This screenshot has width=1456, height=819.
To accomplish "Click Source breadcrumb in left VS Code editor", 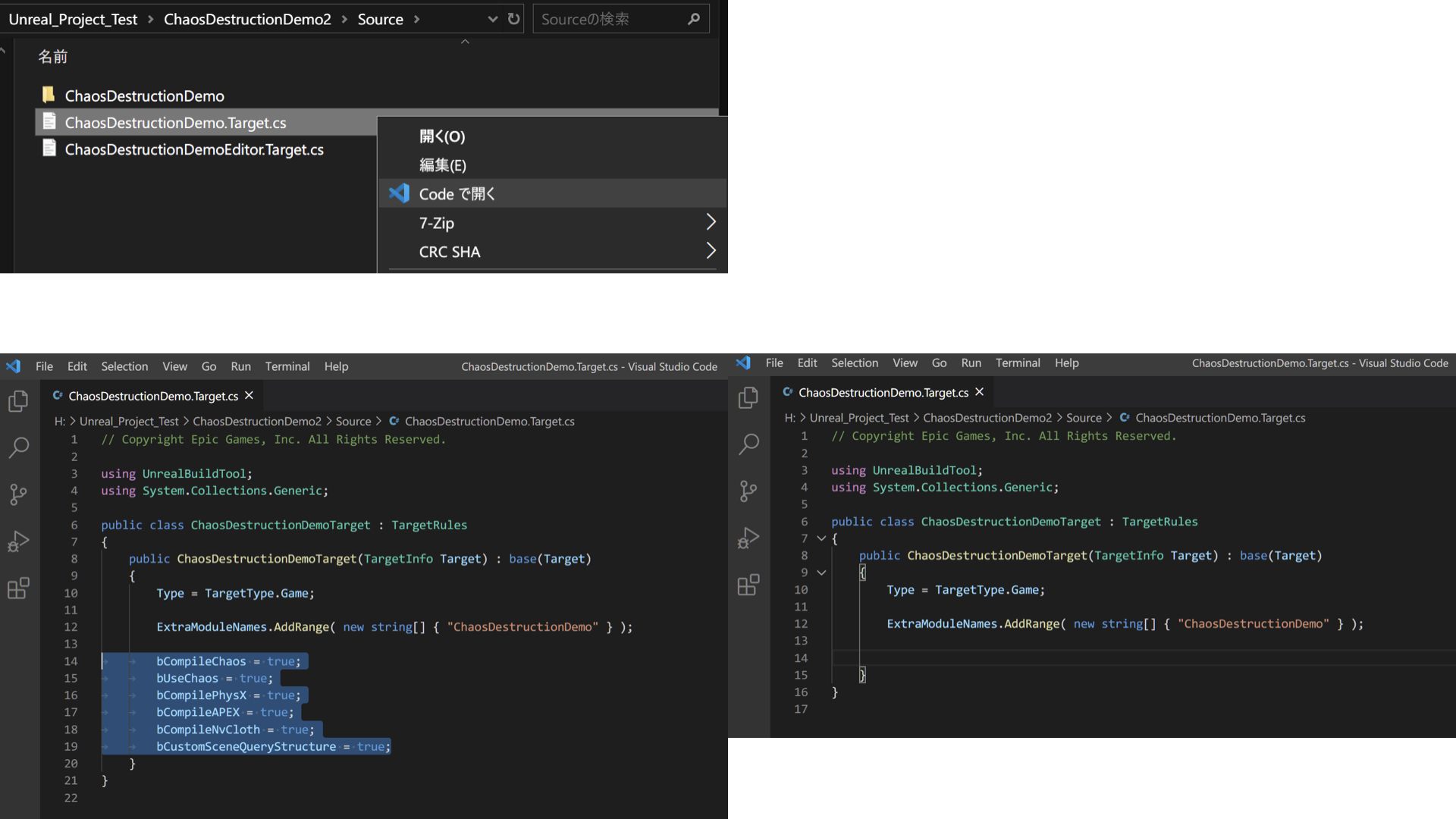I will 353,422.
